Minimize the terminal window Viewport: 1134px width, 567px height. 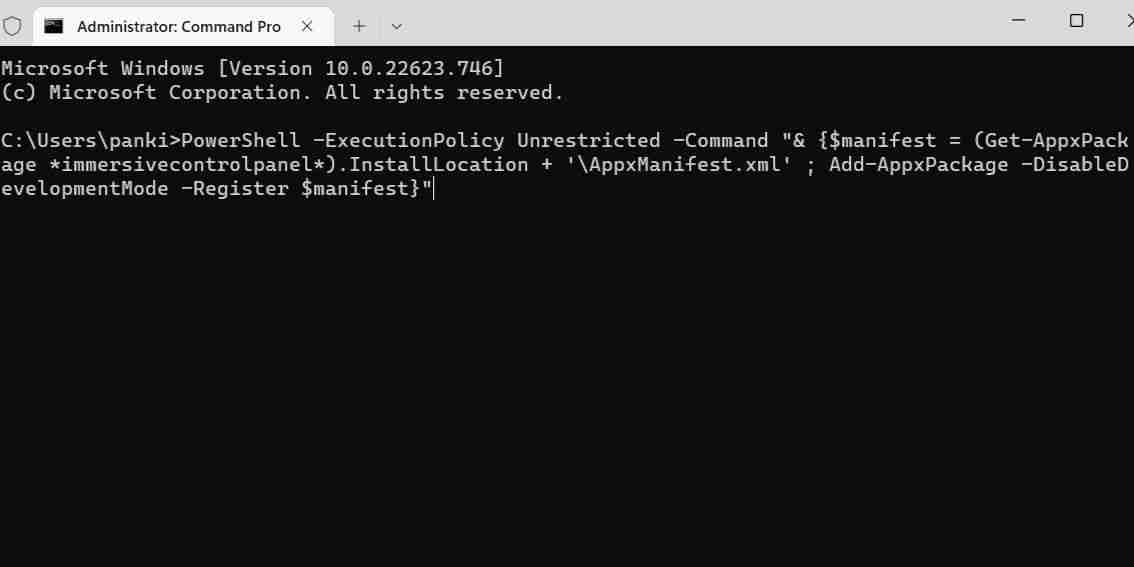pyautogui.click(x=1019, y=21)
